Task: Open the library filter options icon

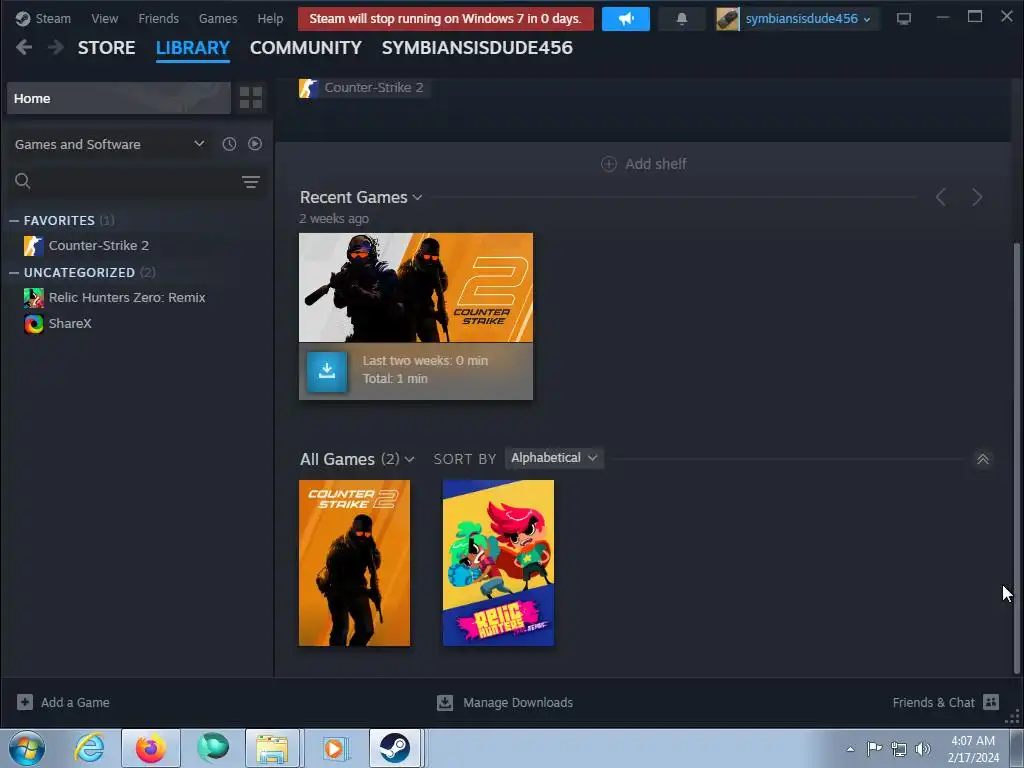Action: point(251,182)
